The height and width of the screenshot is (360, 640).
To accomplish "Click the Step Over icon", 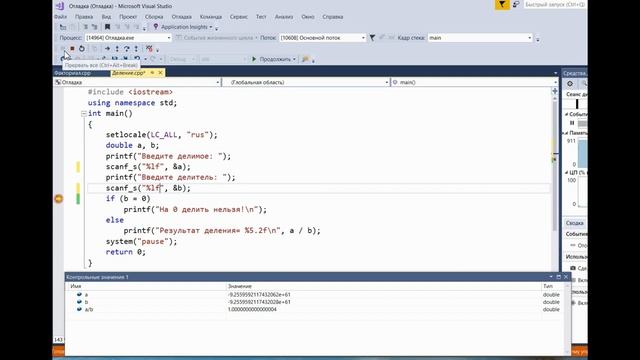I will point(127,49).
